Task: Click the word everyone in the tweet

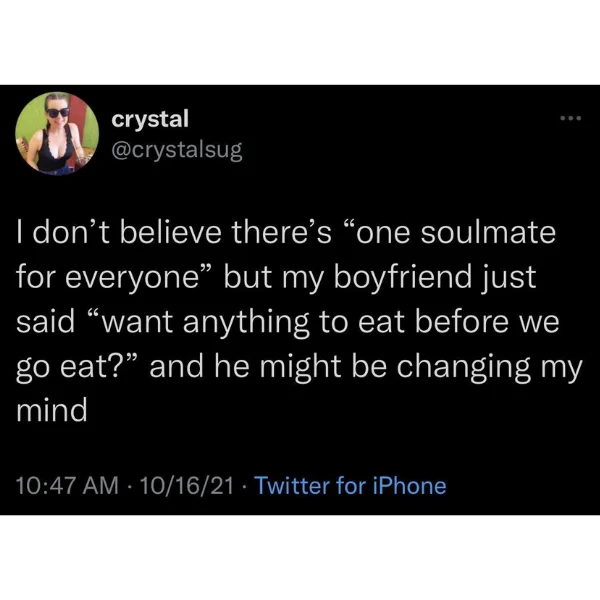Action: [131, 278]
